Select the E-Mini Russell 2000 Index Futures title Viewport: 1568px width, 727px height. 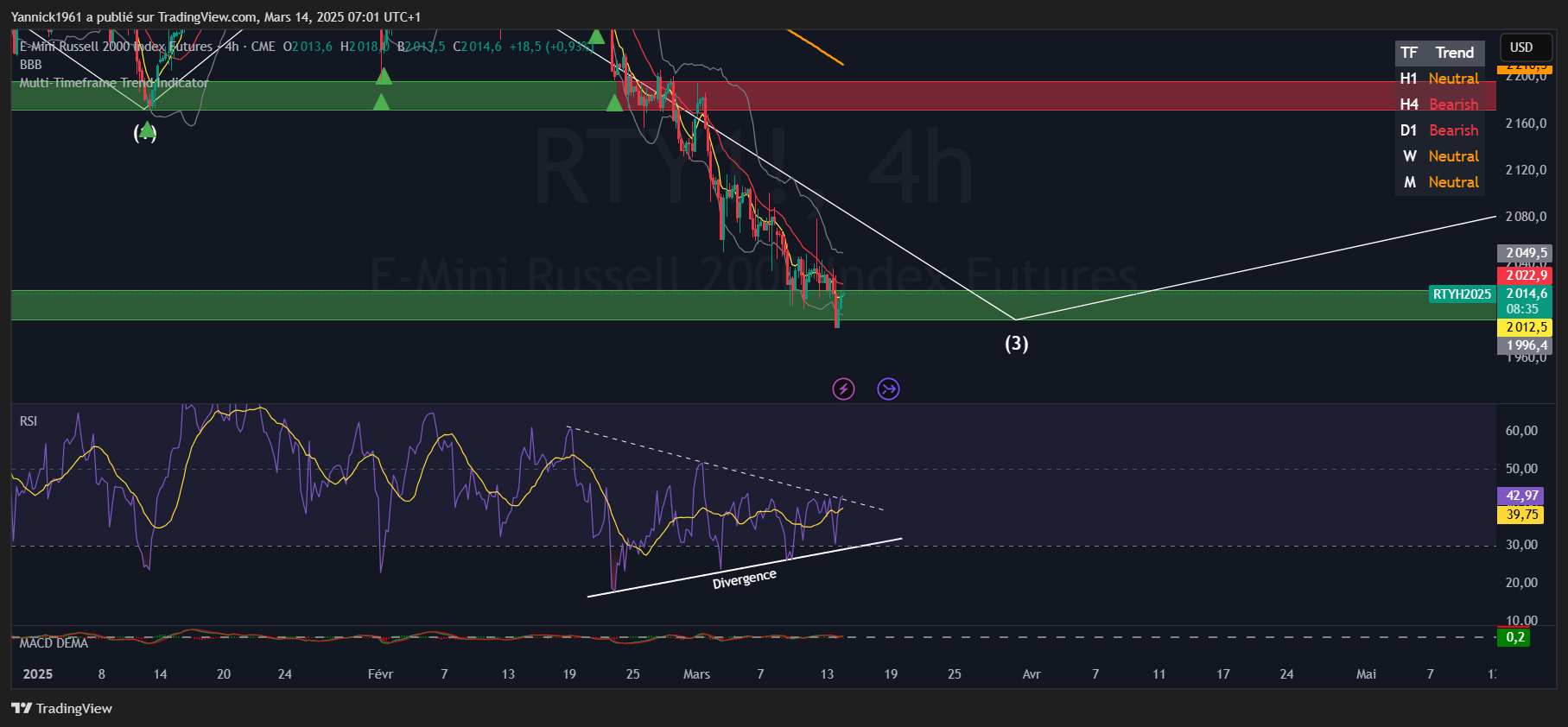click(116, 47)
